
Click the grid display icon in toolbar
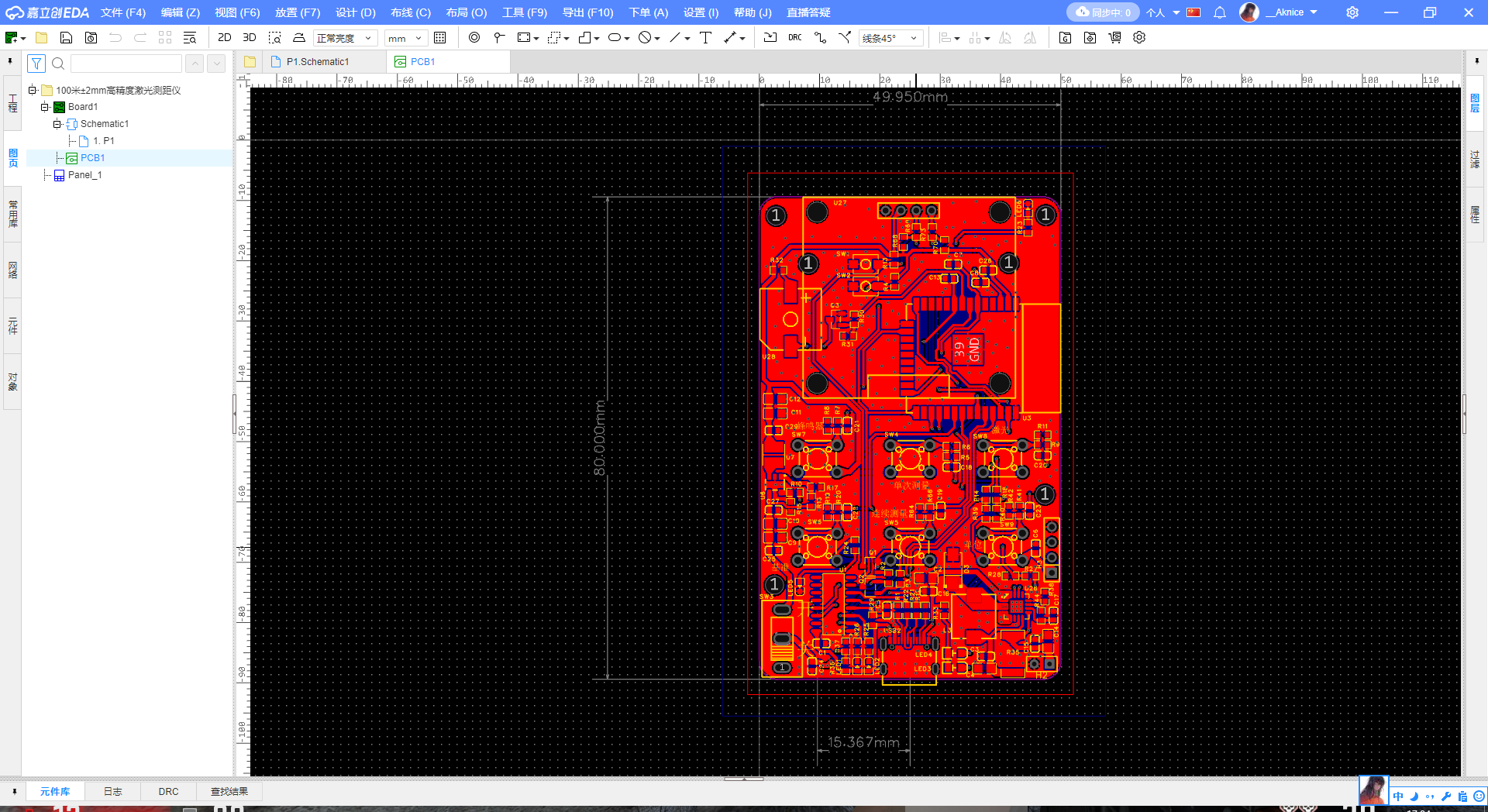[x=440, y=37]
